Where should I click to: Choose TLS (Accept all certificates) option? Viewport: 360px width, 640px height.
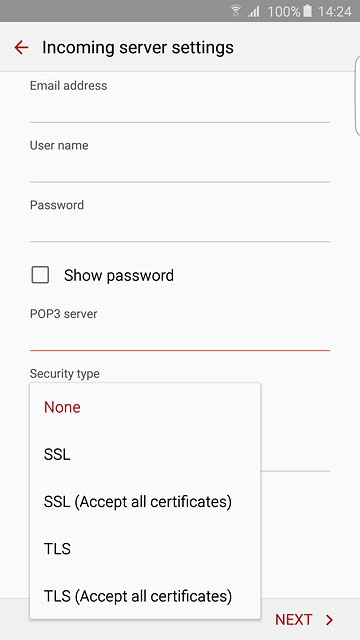[145, 596]
